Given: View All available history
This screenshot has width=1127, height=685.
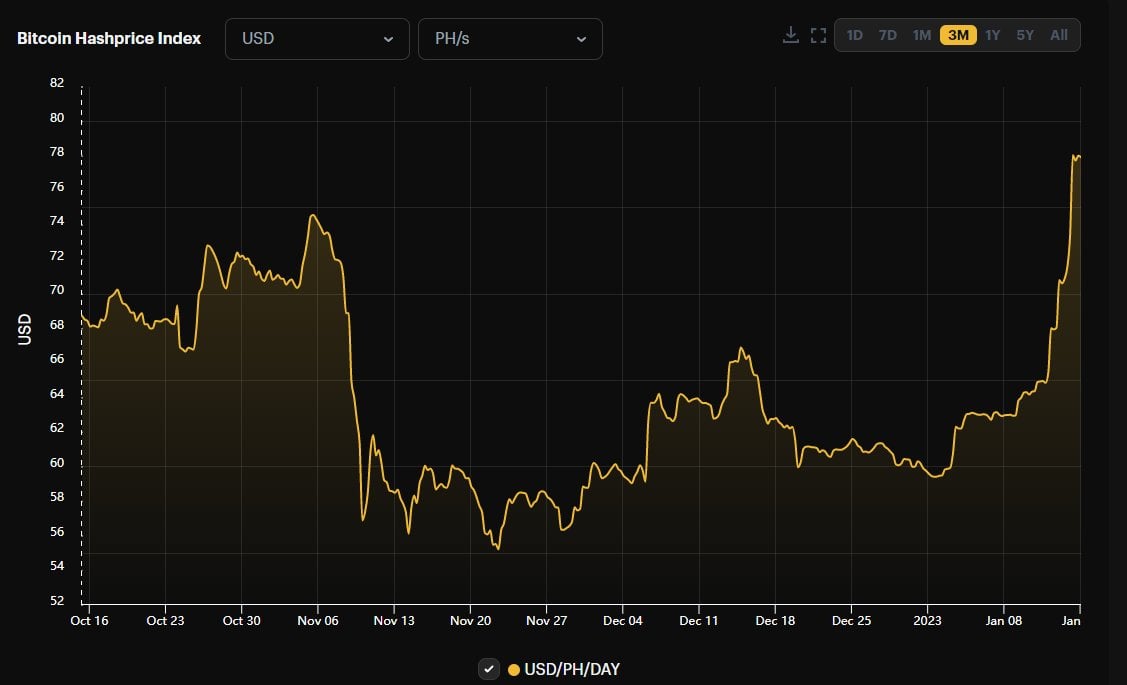Looking at the screenshot, I should pos(1059,35).
